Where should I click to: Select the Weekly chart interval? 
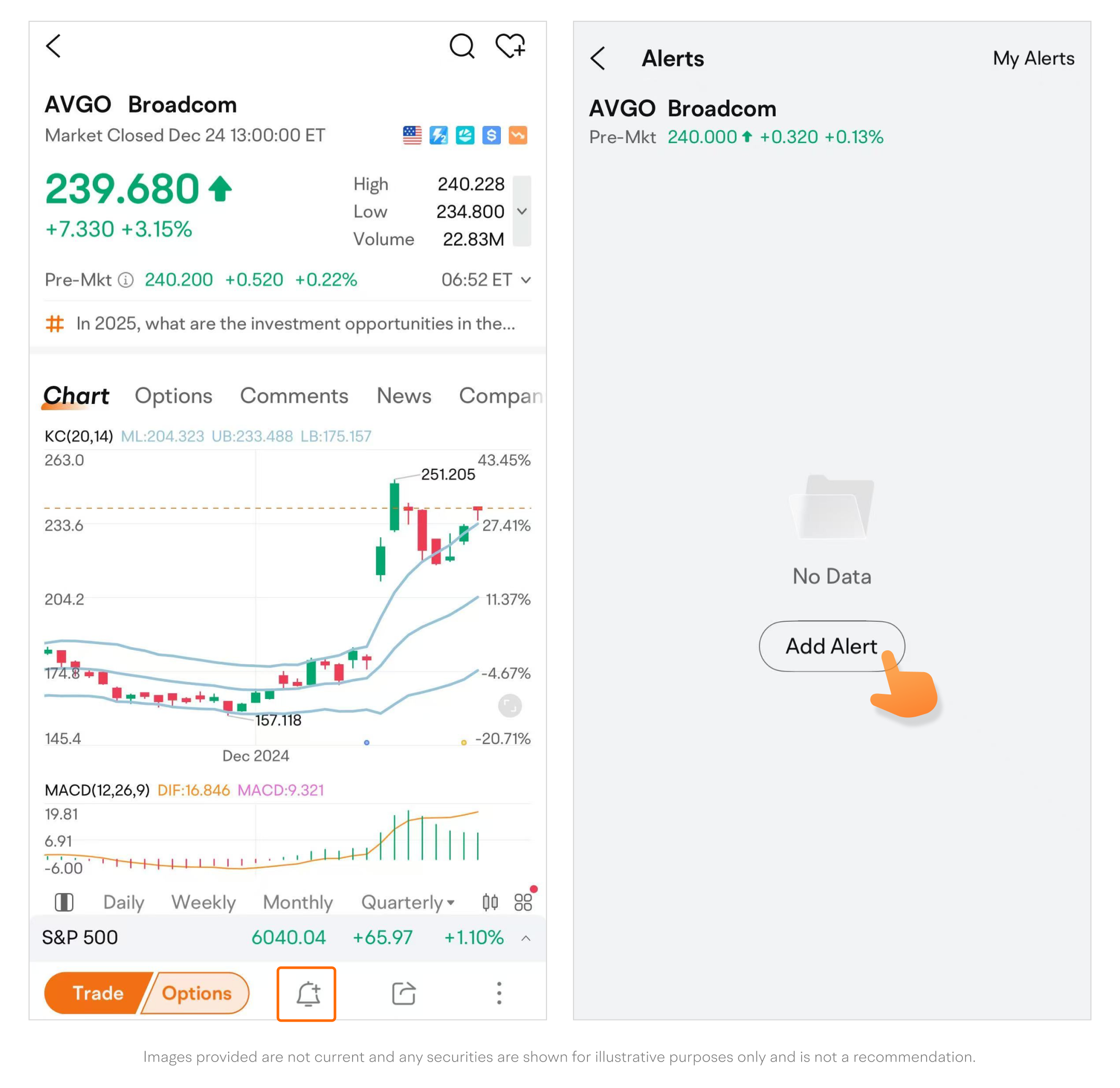(x=203, y=902)
